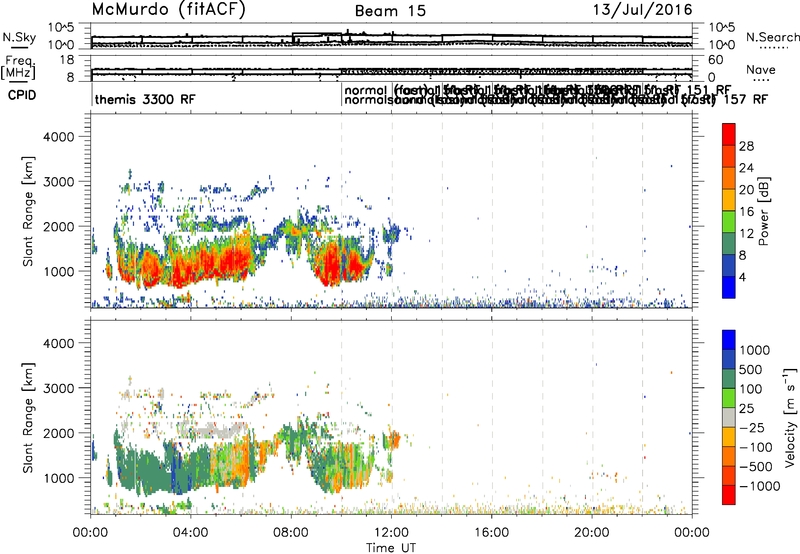Click the 18 tick on the Freq. axis

point(67,60)
